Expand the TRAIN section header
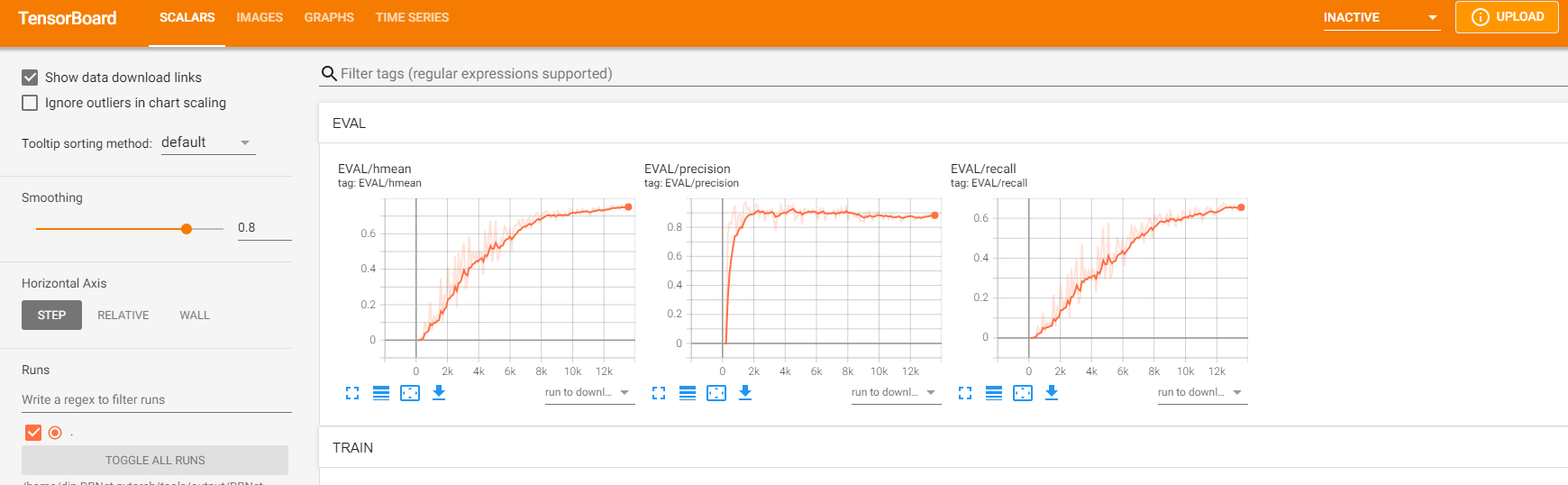 click(x=944, y=448)
